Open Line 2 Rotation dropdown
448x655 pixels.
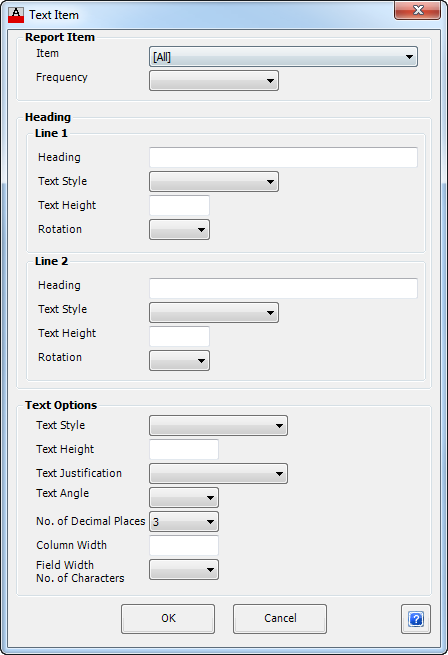click(x=179, y=361)
